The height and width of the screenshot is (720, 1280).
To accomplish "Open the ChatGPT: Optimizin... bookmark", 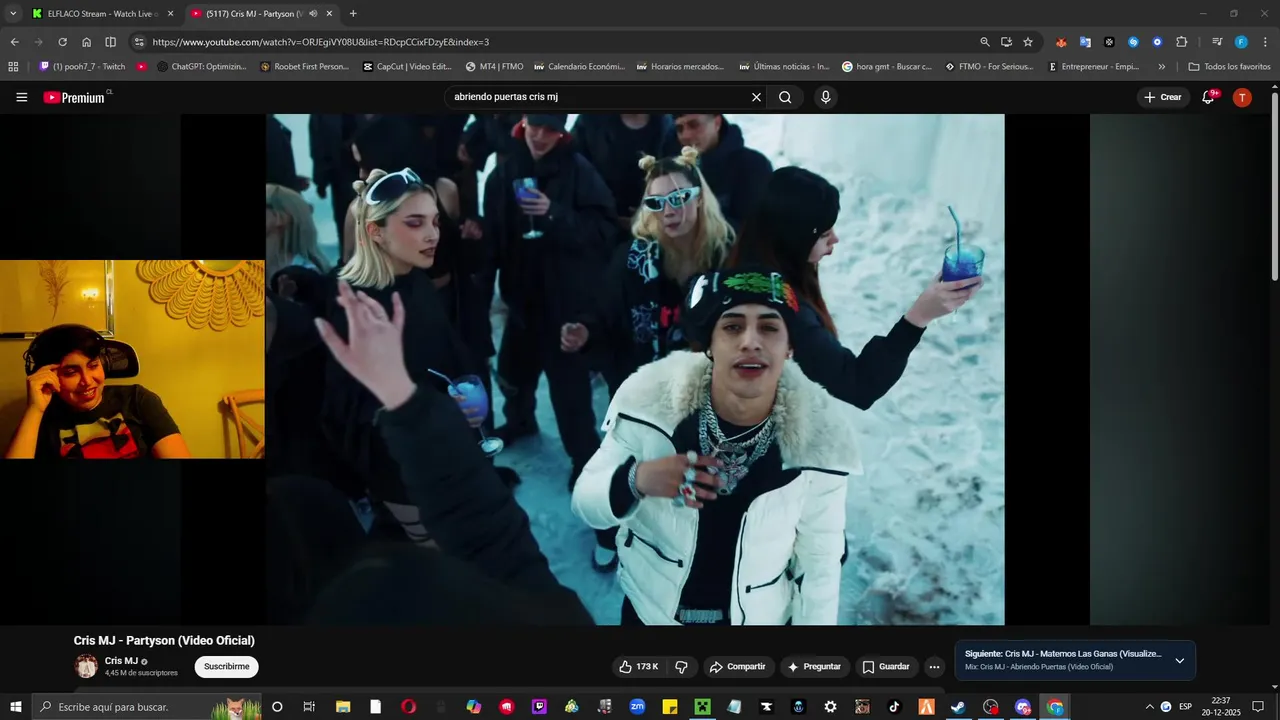I will (202, 67).
